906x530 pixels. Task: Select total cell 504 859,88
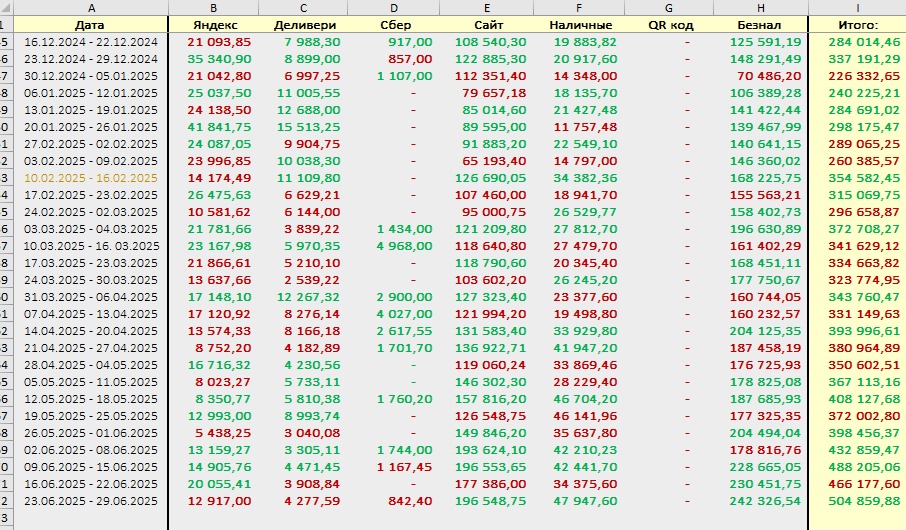[857, 501]
